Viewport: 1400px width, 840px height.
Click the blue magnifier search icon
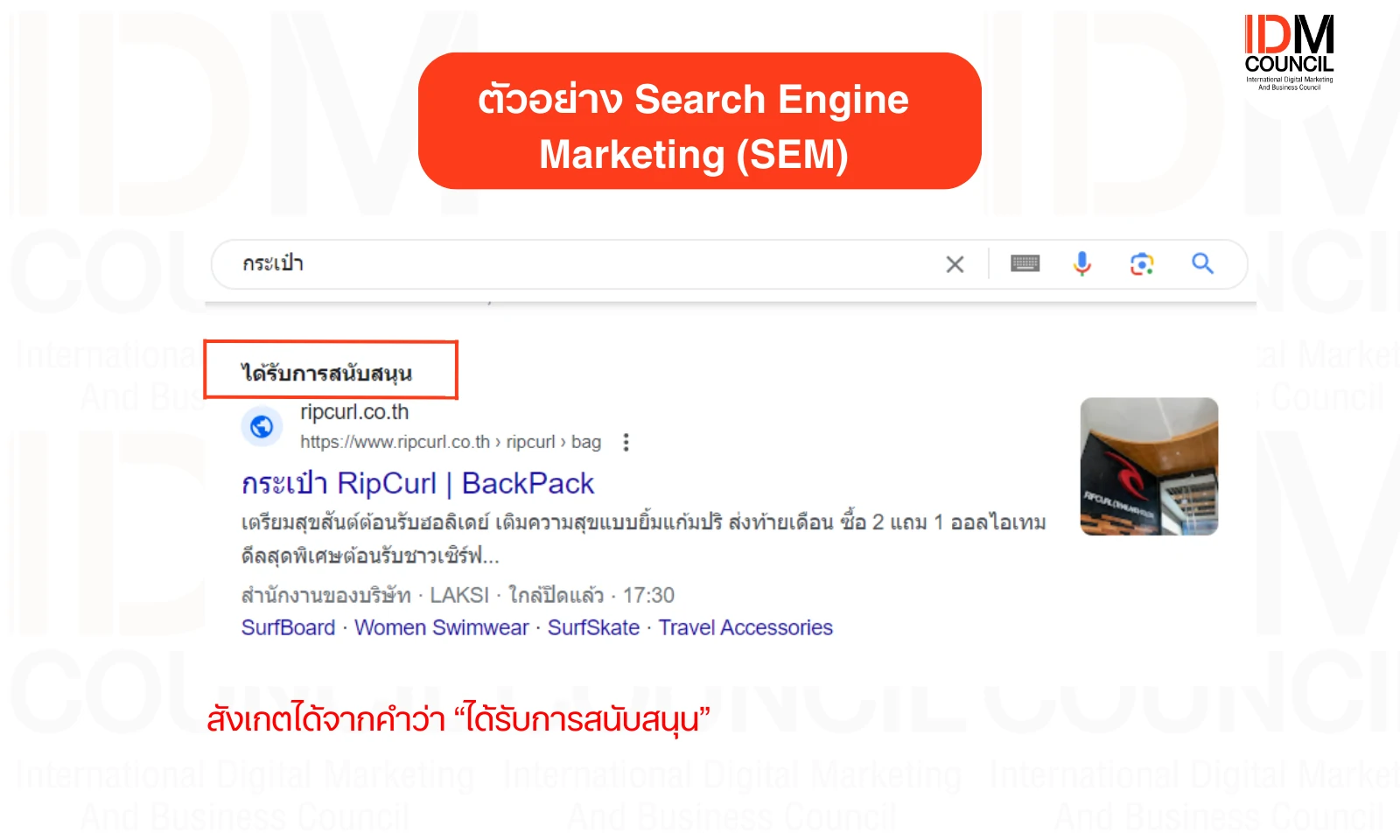point(1202,263)
